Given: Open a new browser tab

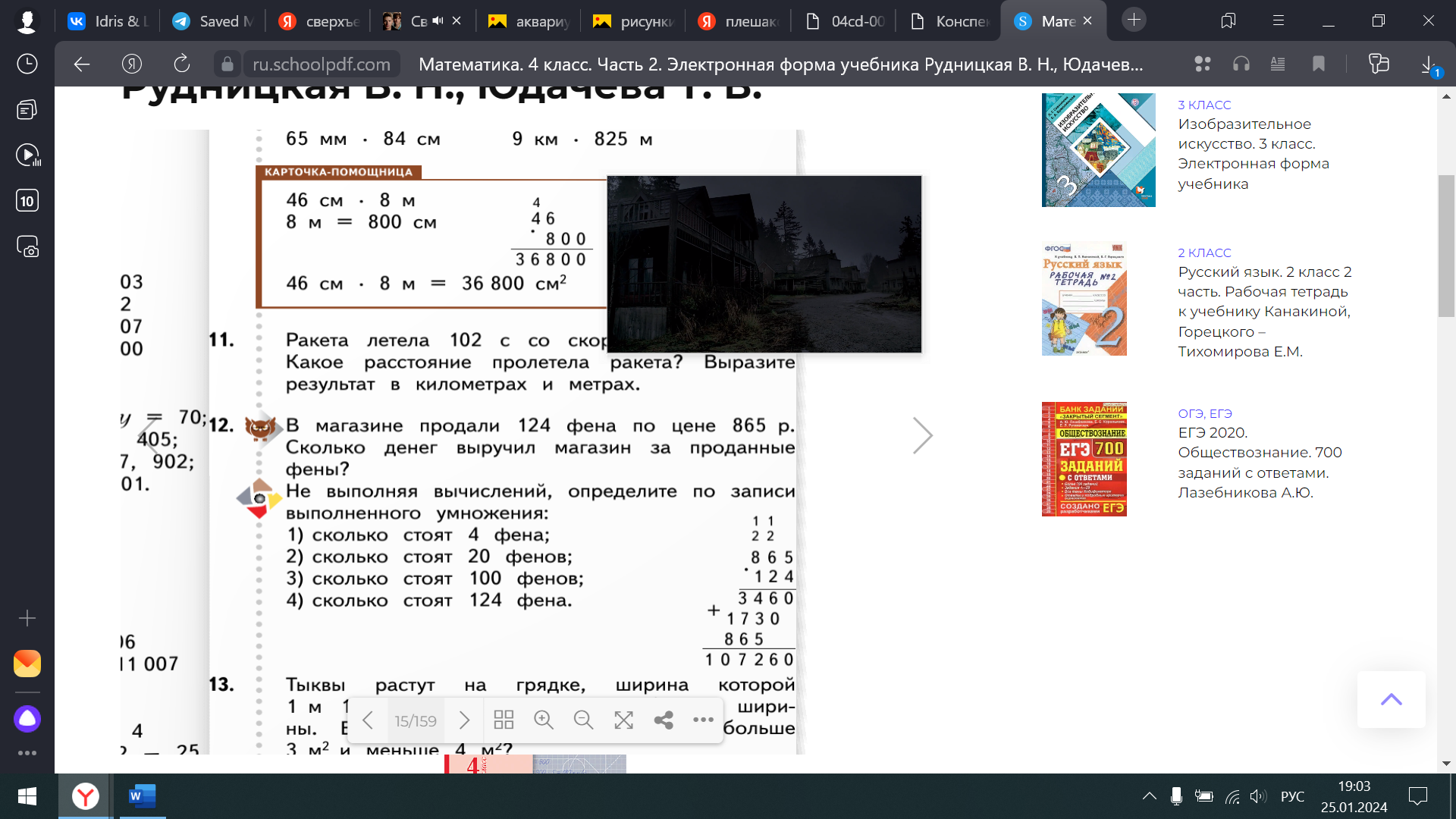Looking at the screenshot, I should coord(1134,20).
